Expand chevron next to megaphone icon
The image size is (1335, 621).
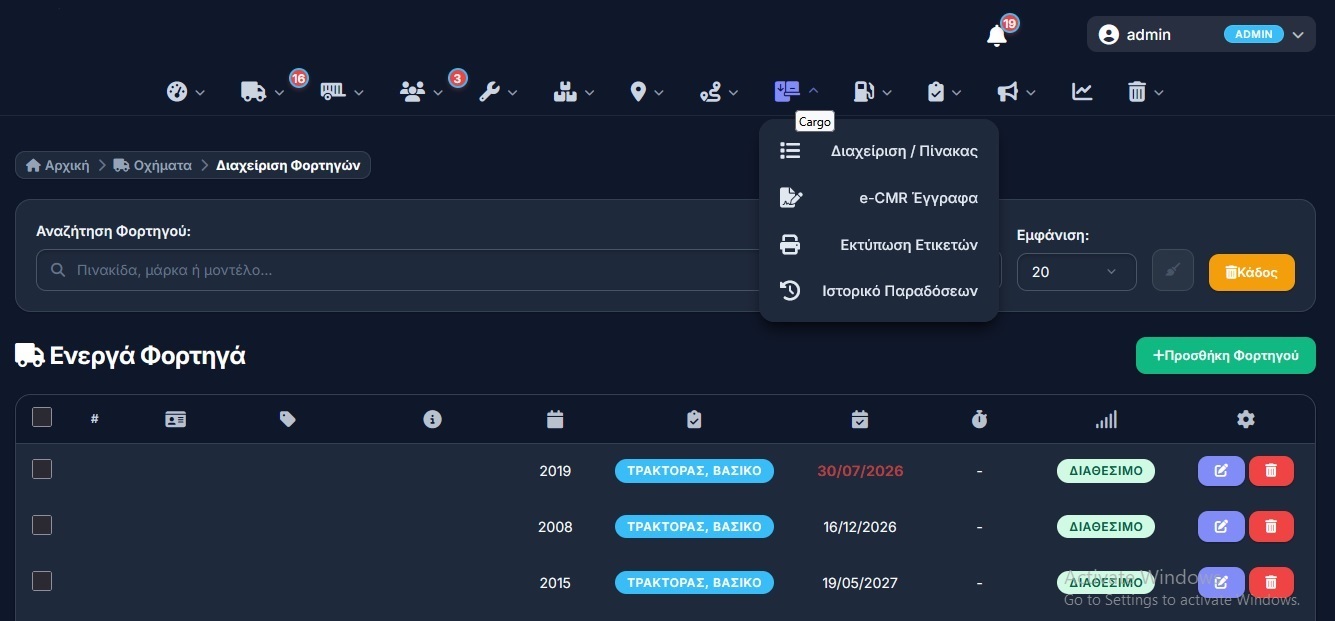click(x=1031, y=93)
